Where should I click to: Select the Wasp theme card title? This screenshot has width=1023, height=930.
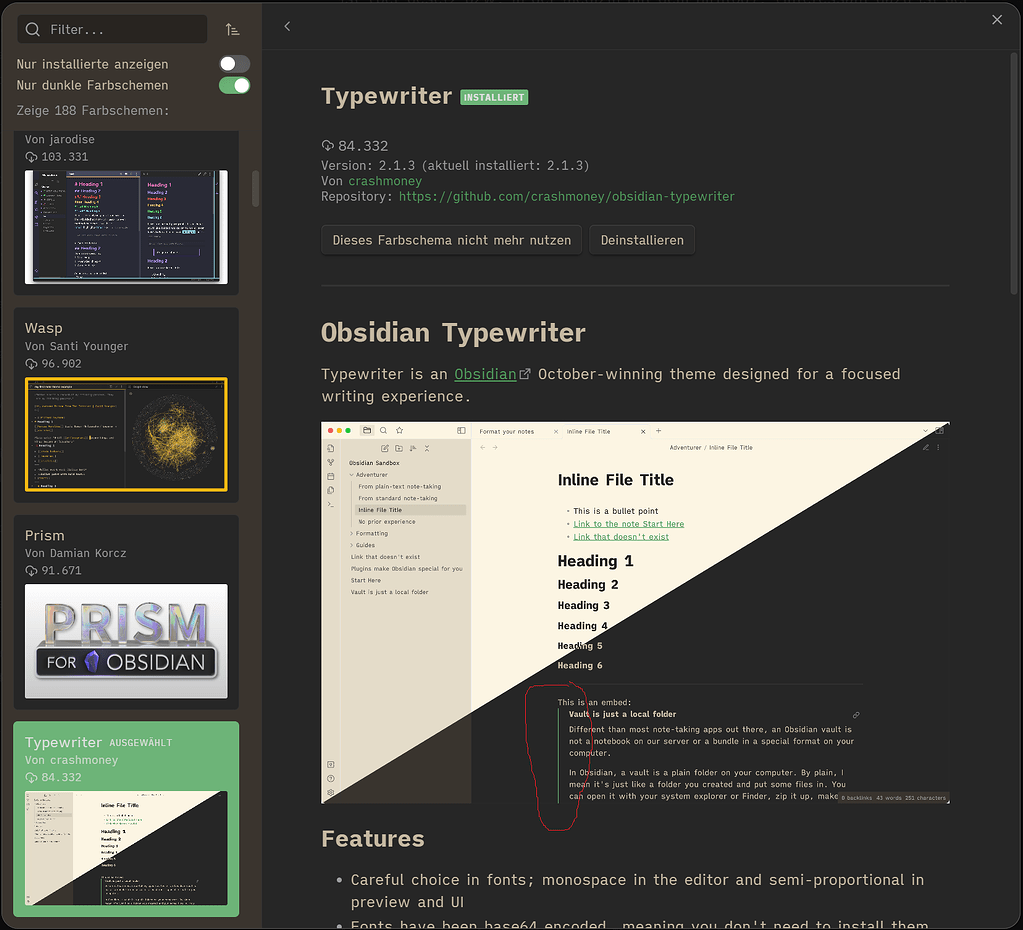coord(44,328)
